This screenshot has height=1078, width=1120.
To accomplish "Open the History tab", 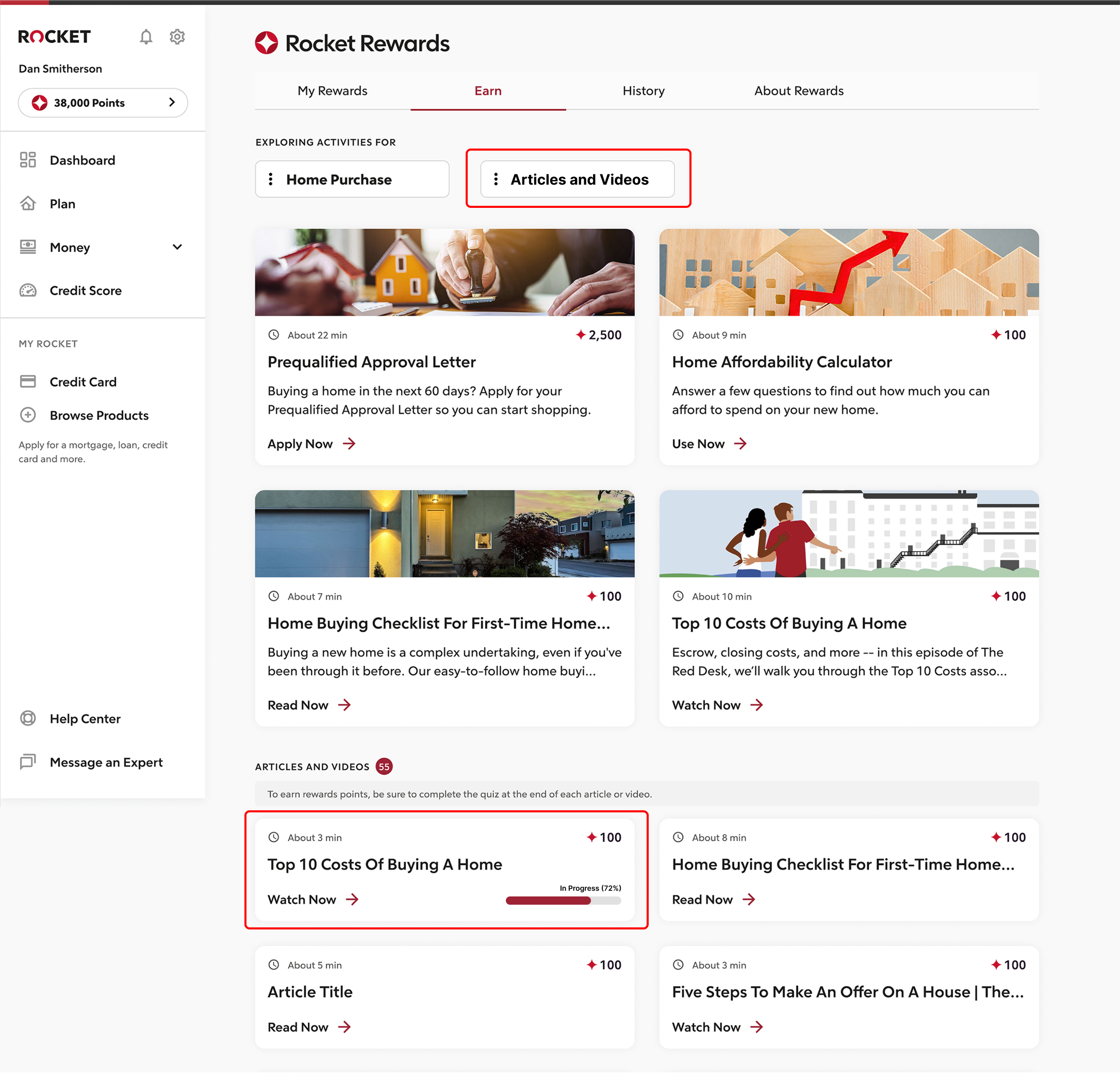I will [x=644, y=90].
